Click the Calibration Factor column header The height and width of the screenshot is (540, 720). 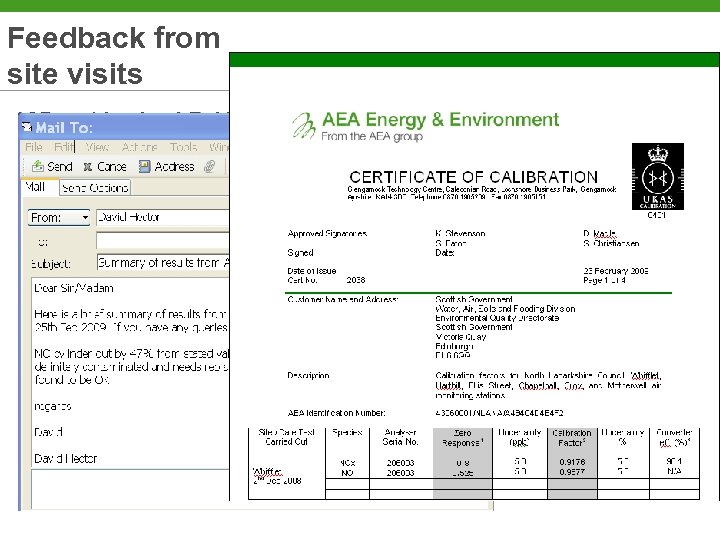coord(572,438)
